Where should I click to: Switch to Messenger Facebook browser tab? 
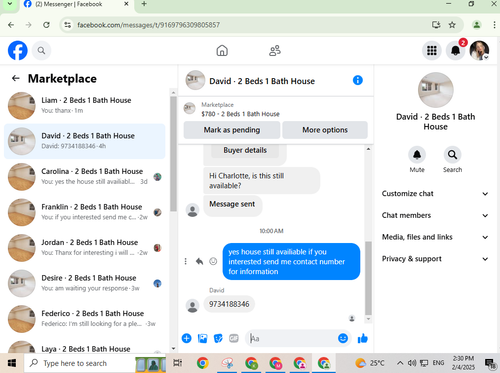76,4
